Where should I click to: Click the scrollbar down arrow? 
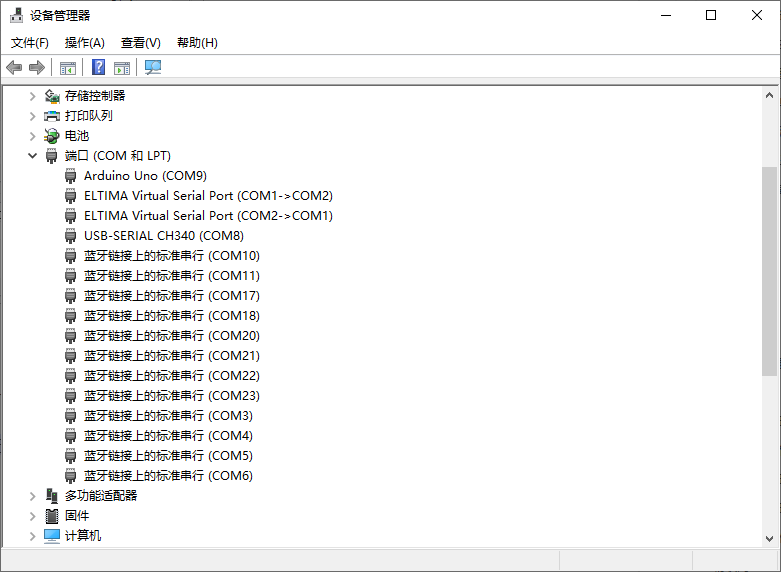769,539
